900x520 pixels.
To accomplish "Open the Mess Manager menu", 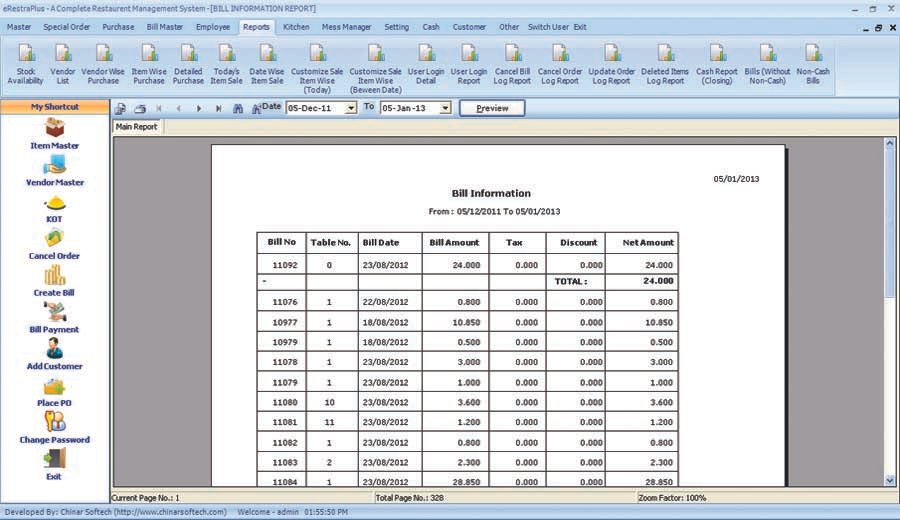I will 347,27.
